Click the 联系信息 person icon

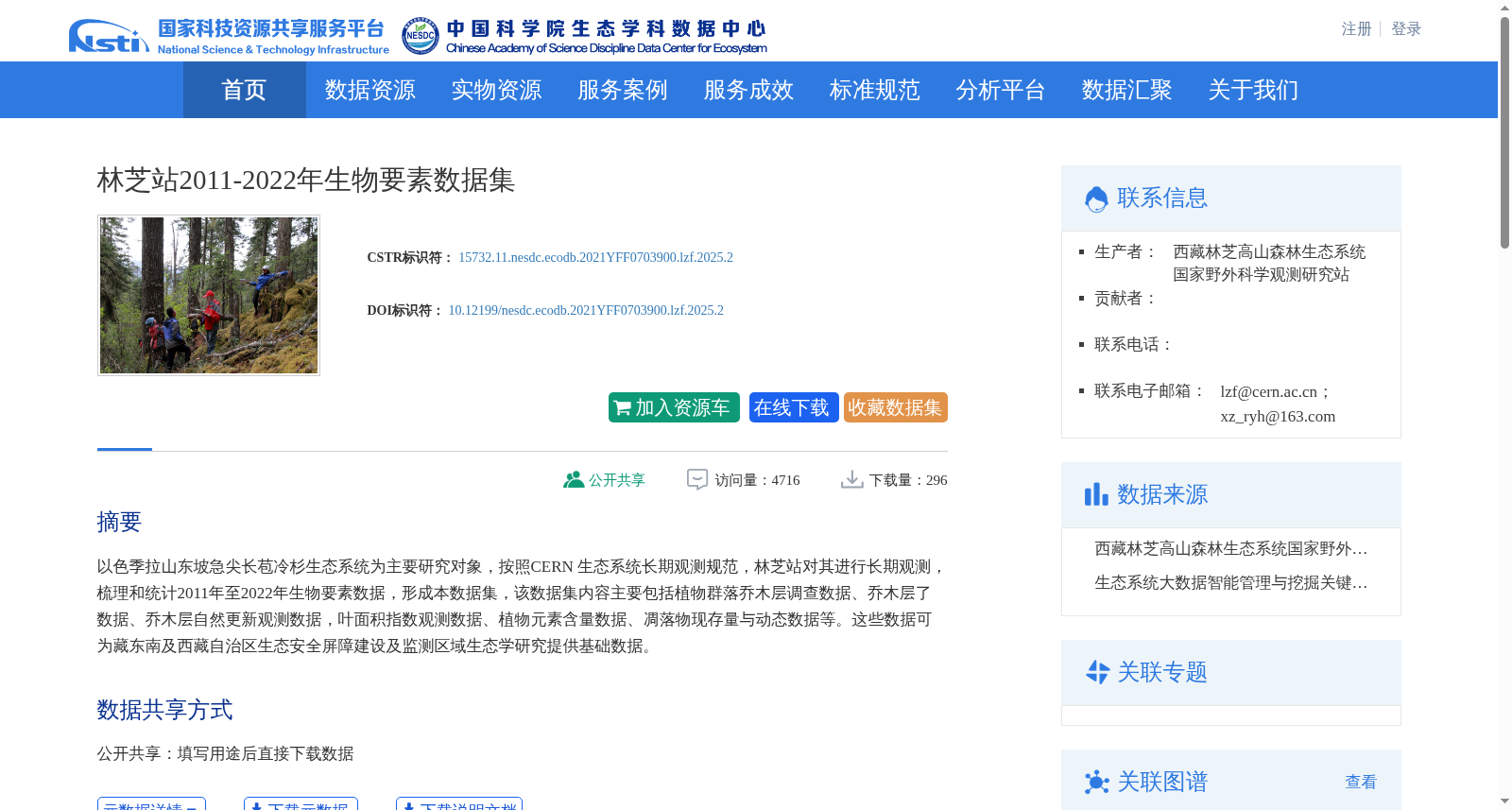(1096, 198)
